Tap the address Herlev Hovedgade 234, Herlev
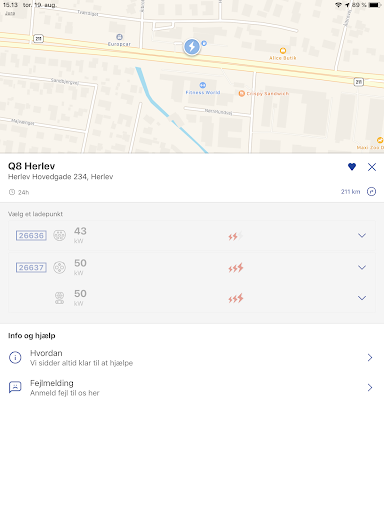This screenshot has width=384, height=512. pos(61,177)
